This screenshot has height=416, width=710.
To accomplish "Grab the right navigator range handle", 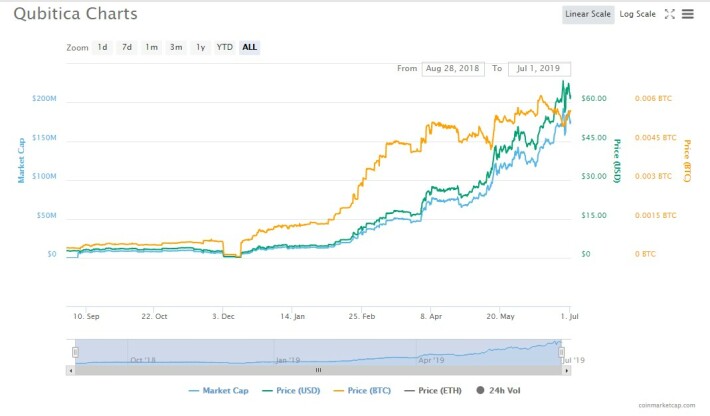I will click(561, 352).
